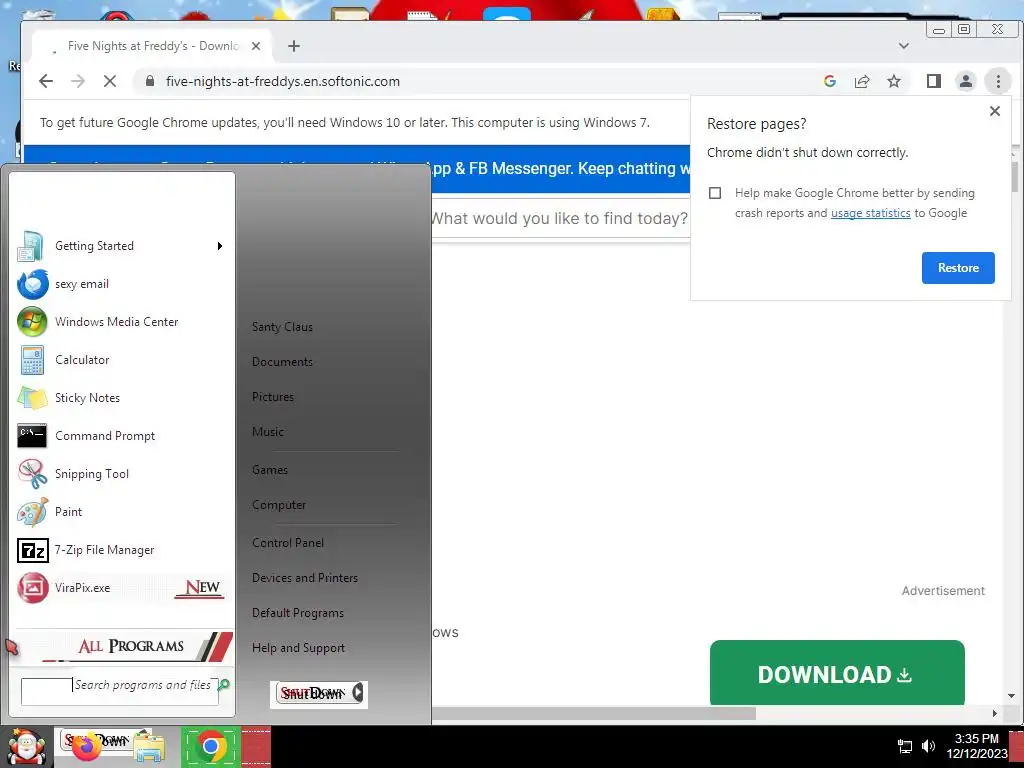
Task: Click the Google icon in address bar
Action: (x=830, y=81)
